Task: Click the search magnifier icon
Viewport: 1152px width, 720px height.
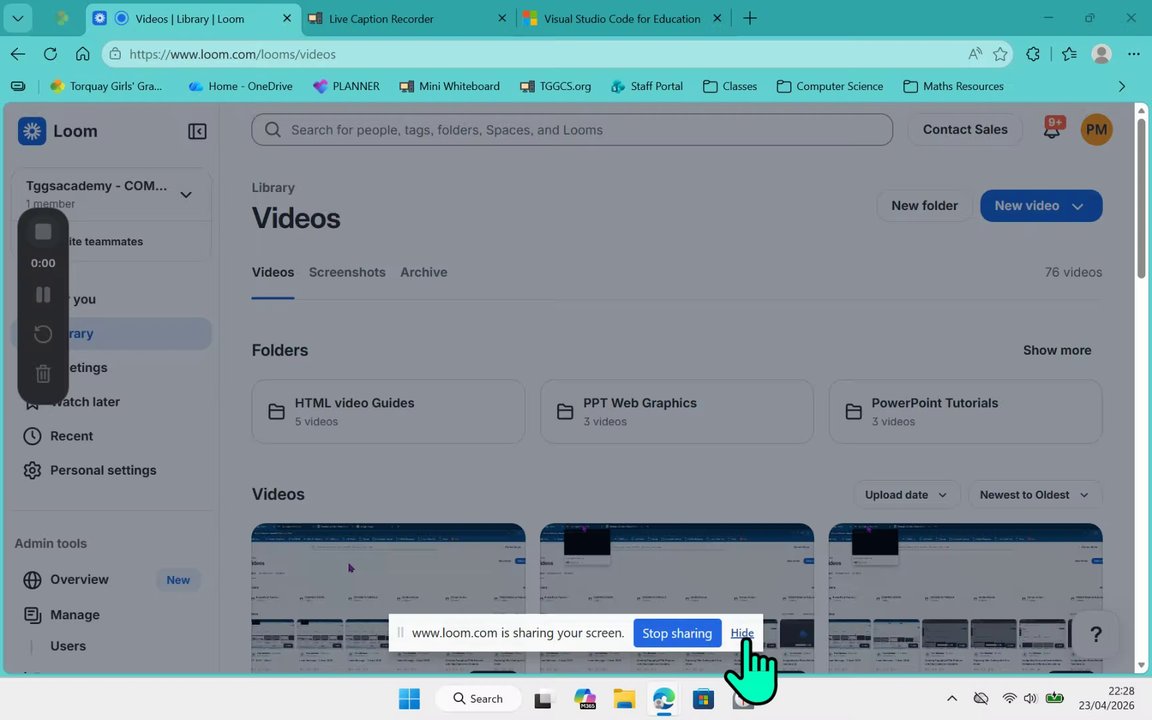Action: tap(273, 129)
